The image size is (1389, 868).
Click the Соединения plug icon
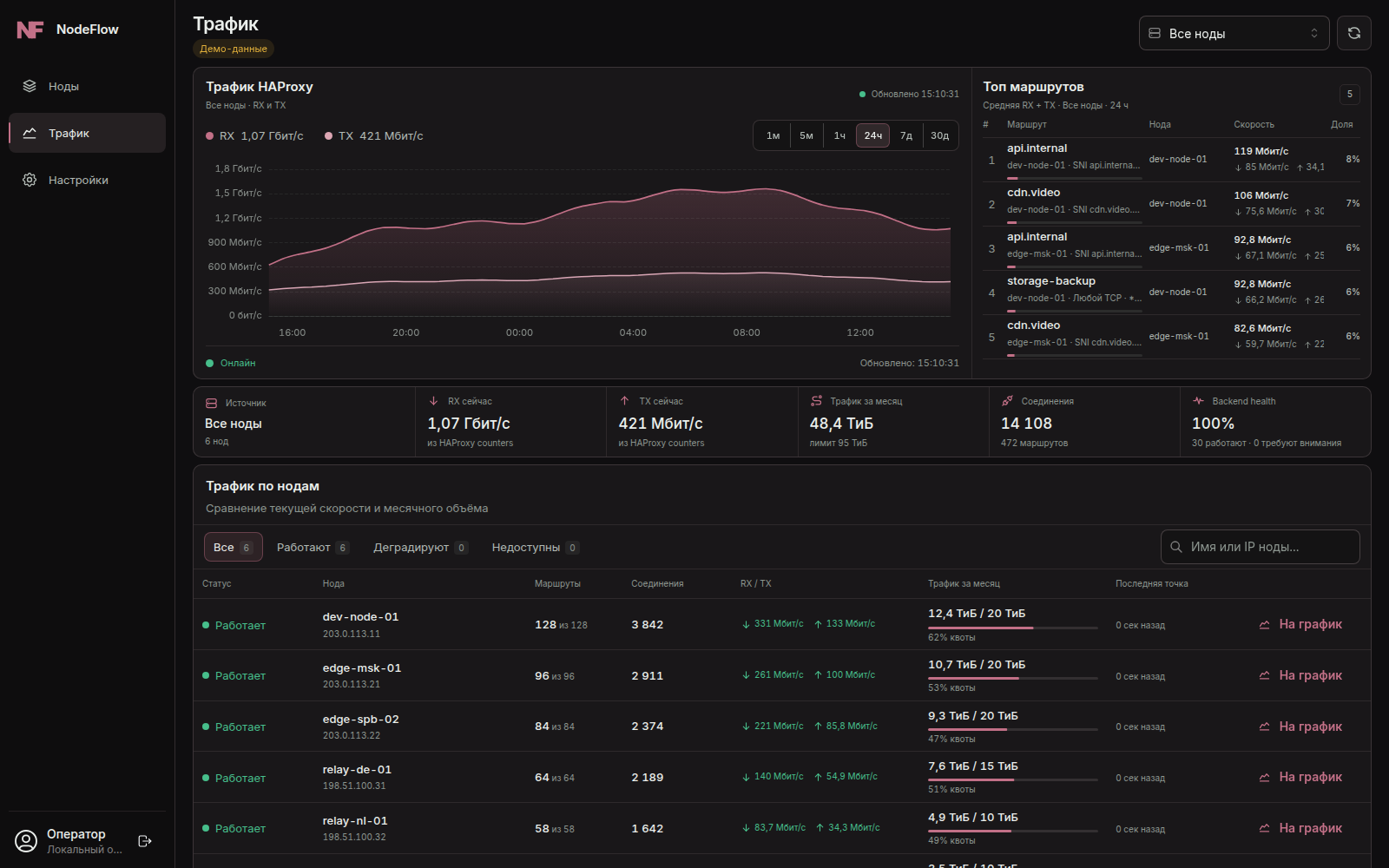pyautogui.click(x=1007, y=401)
